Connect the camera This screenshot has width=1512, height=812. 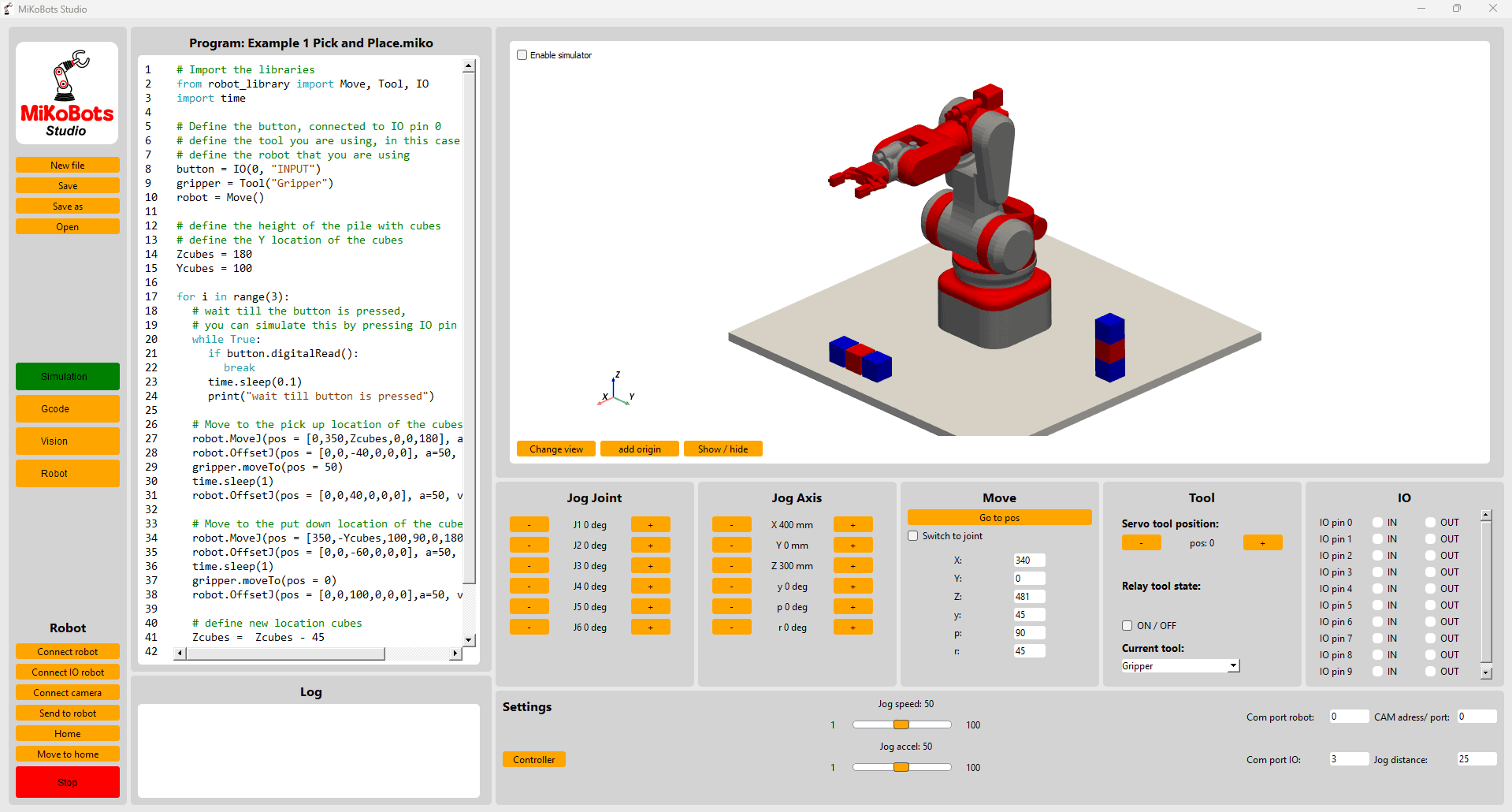tap(67, 692)
